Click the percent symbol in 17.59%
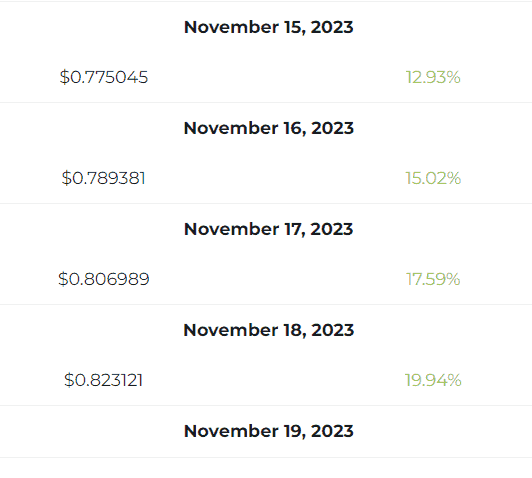The width and height of the screenshot is (532, 478). point(453,279)
